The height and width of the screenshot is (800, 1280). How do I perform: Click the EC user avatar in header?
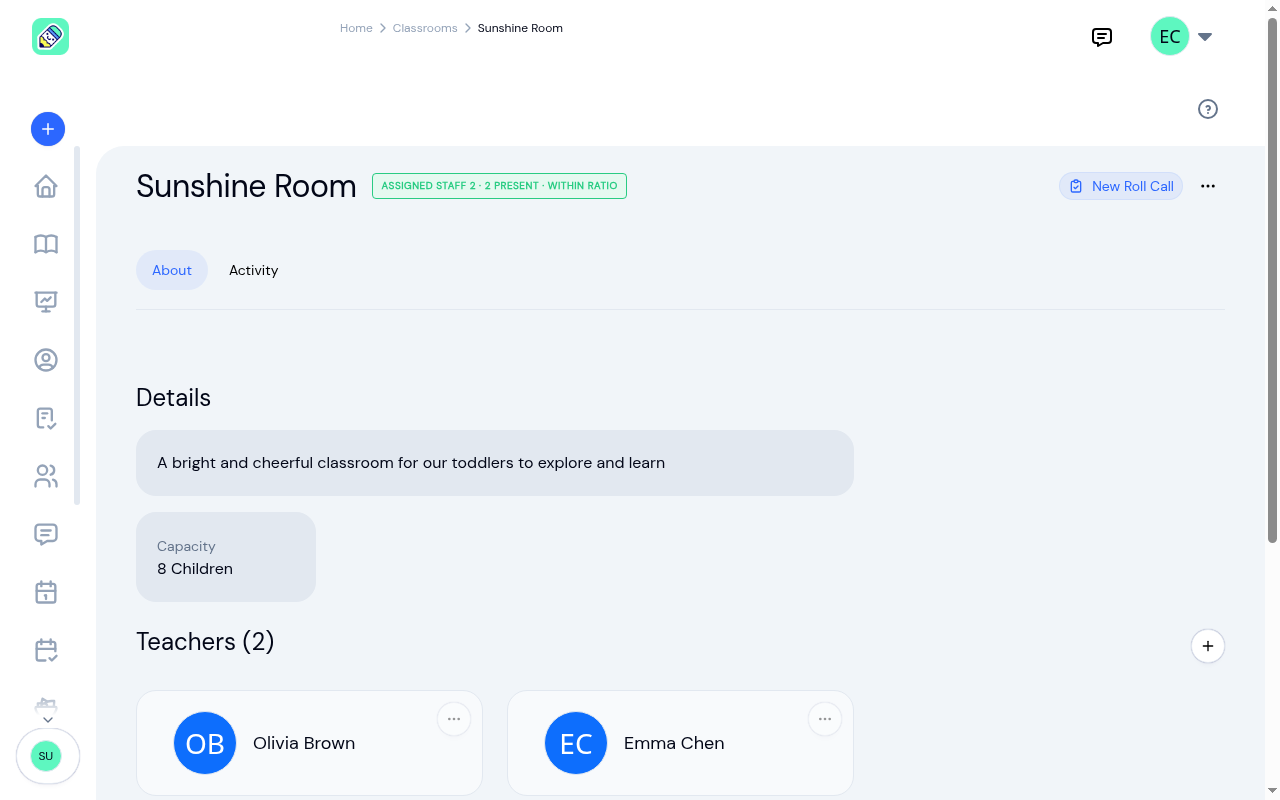pos(1170,37)
